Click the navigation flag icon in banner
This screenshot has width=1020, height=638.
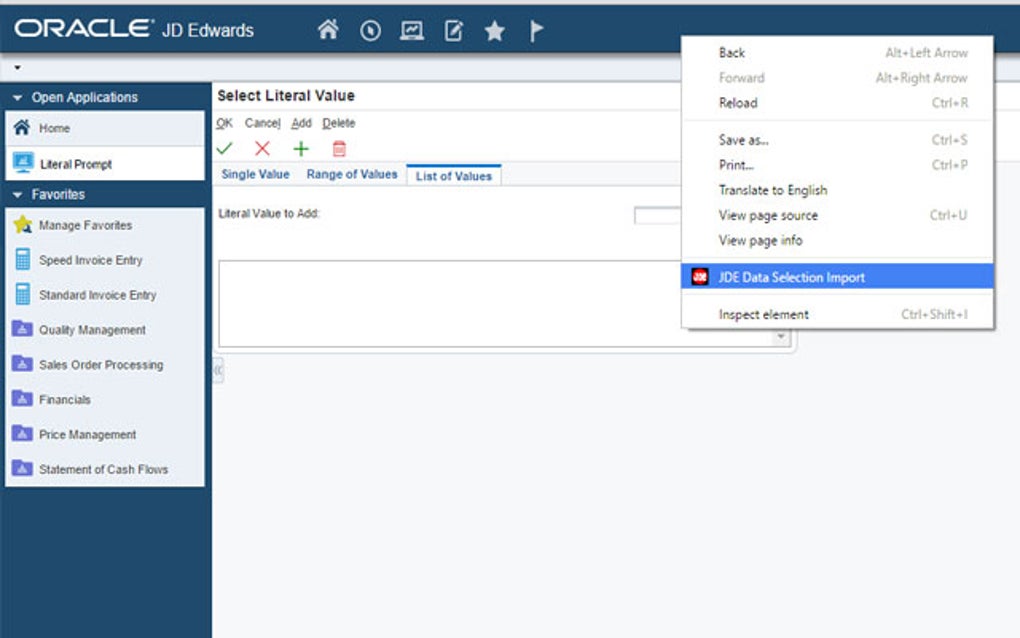pyautogui.click(x=536, y=30)
